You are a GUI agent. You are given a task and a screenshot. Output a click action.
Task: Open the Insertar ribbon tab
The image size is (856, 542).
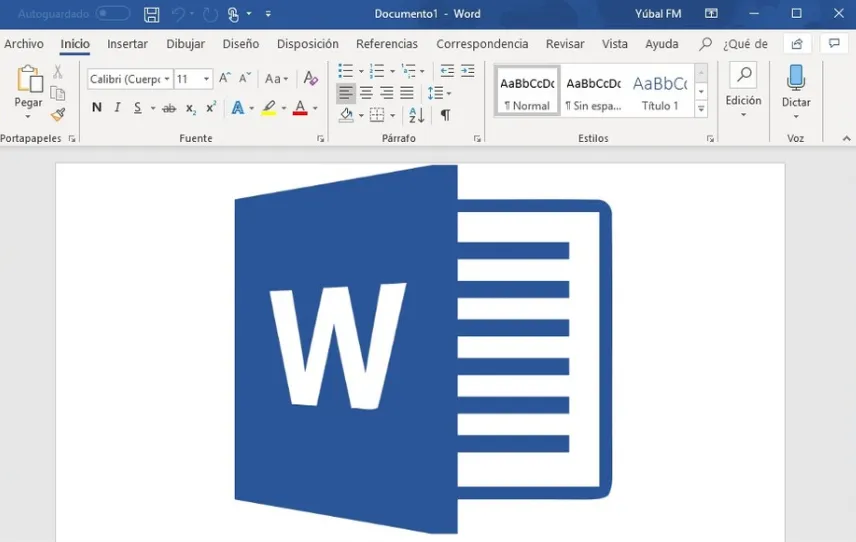127,44
